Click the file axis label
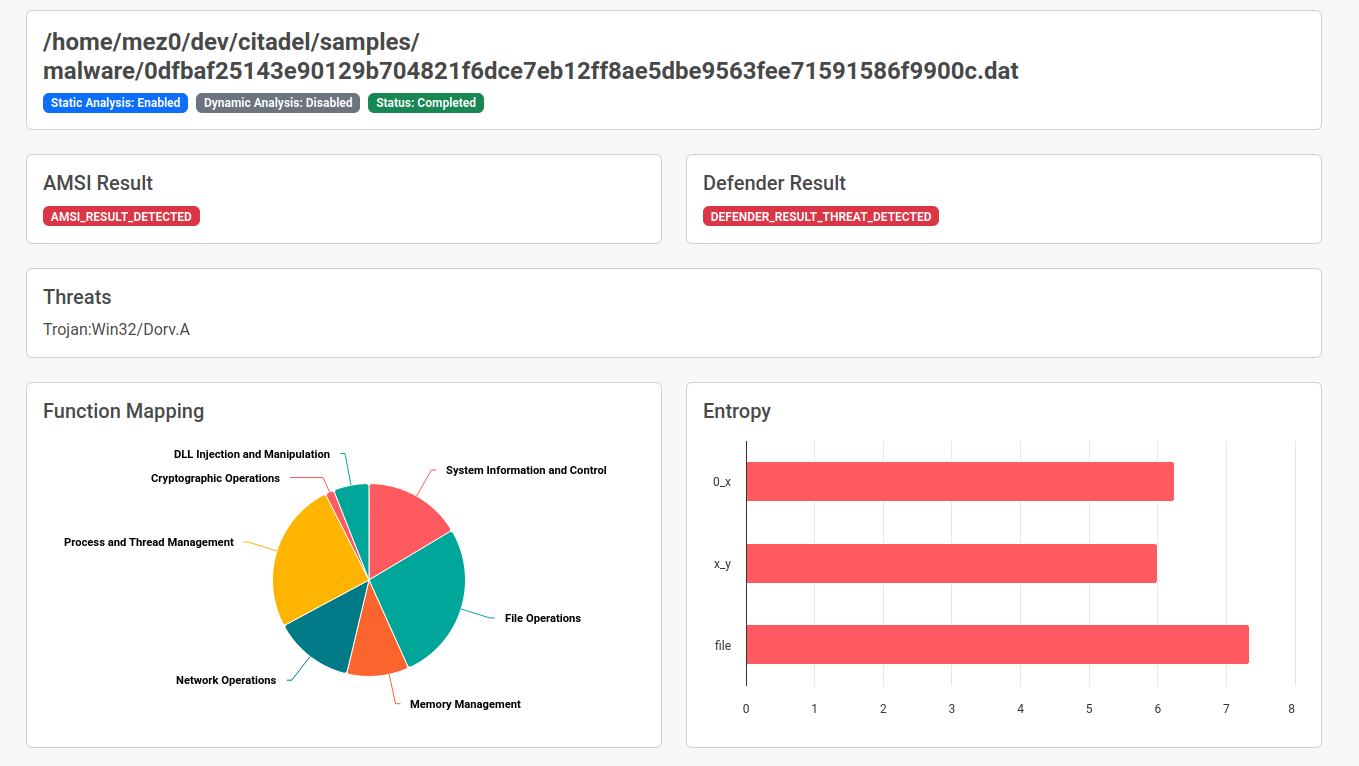This screenshot has height=766, width=1359. (x=723, y=645)
